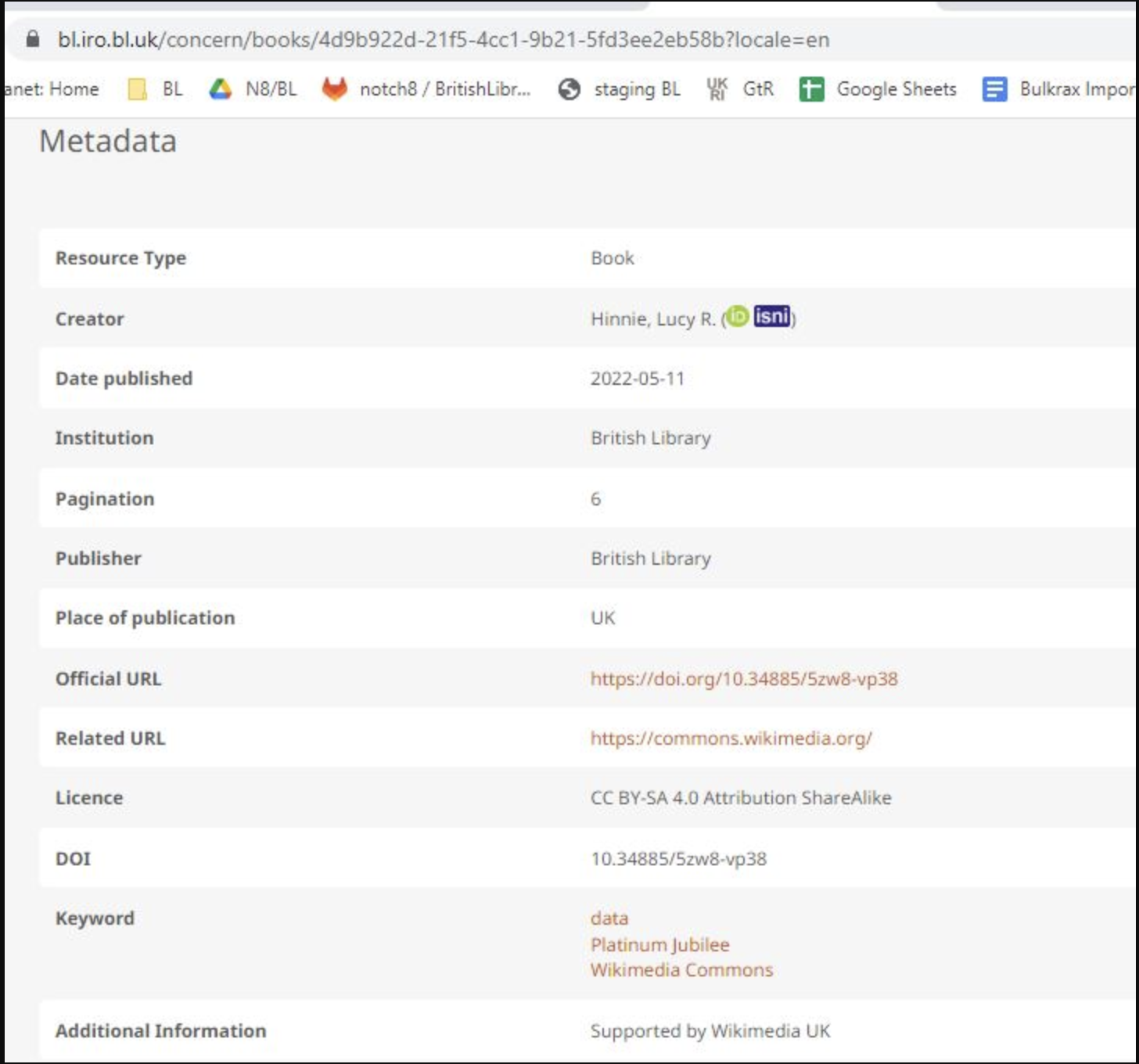Click the 'Institution' row label
Viewport: 1139px width, 1064px height.
click(x=105, y=438)
